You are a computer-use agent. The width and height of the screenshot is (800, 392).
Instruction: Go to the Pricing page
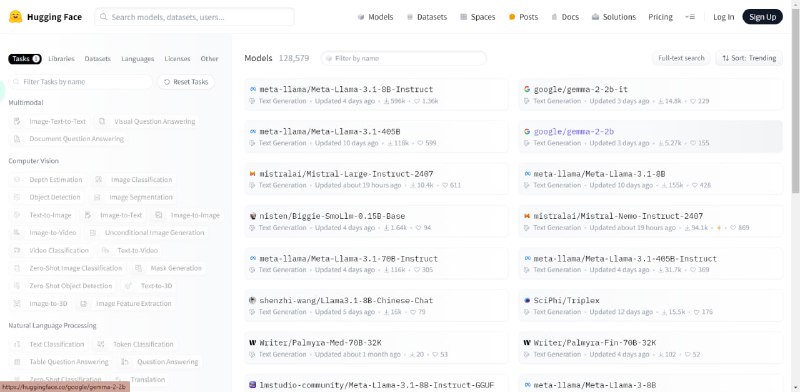click(x=660, y=17)
